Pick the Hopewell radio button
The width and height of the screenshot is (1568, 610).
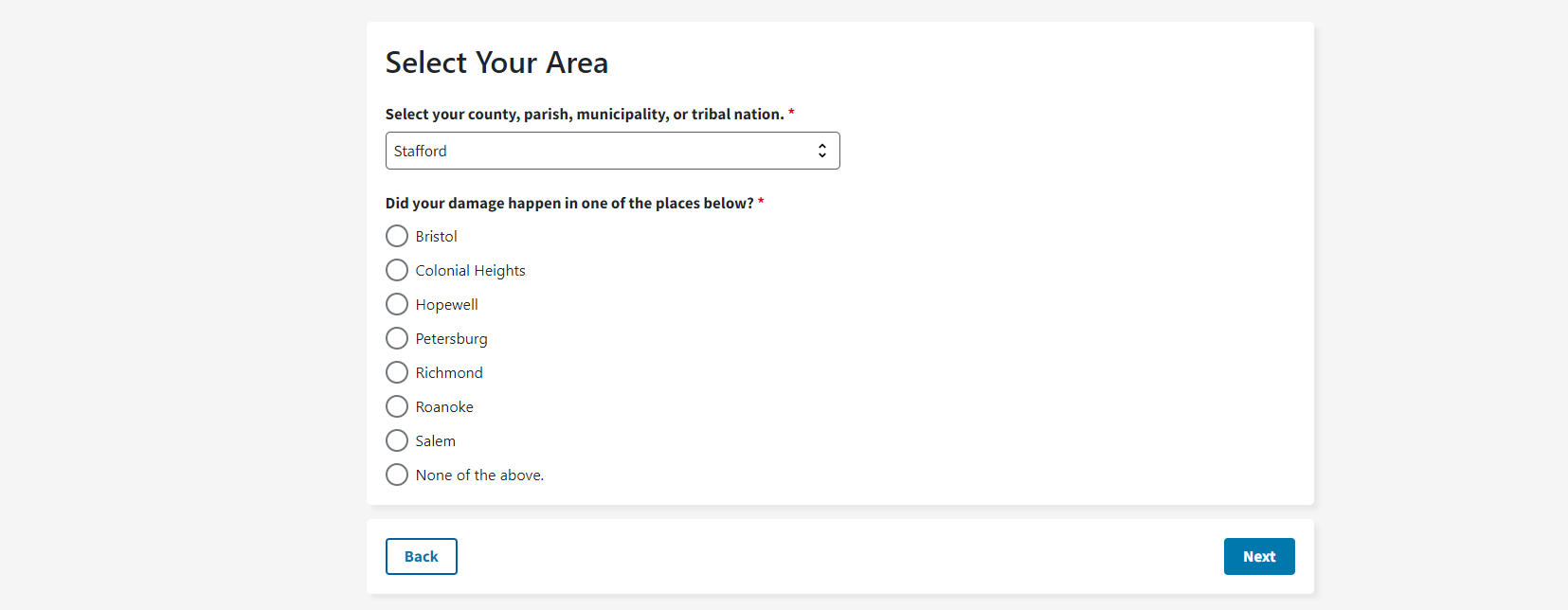[397, 304]
